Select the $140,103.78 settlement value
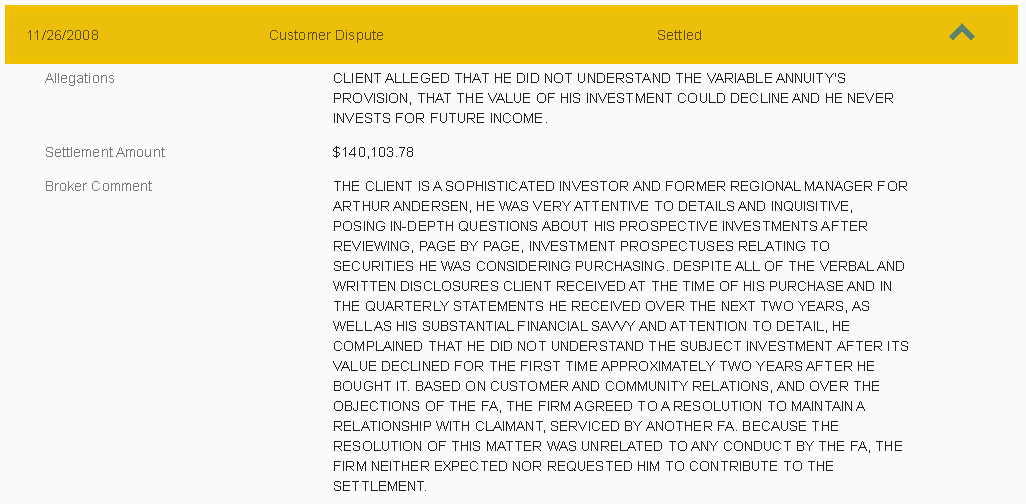1026x504 pixels. tap(373, 153)
